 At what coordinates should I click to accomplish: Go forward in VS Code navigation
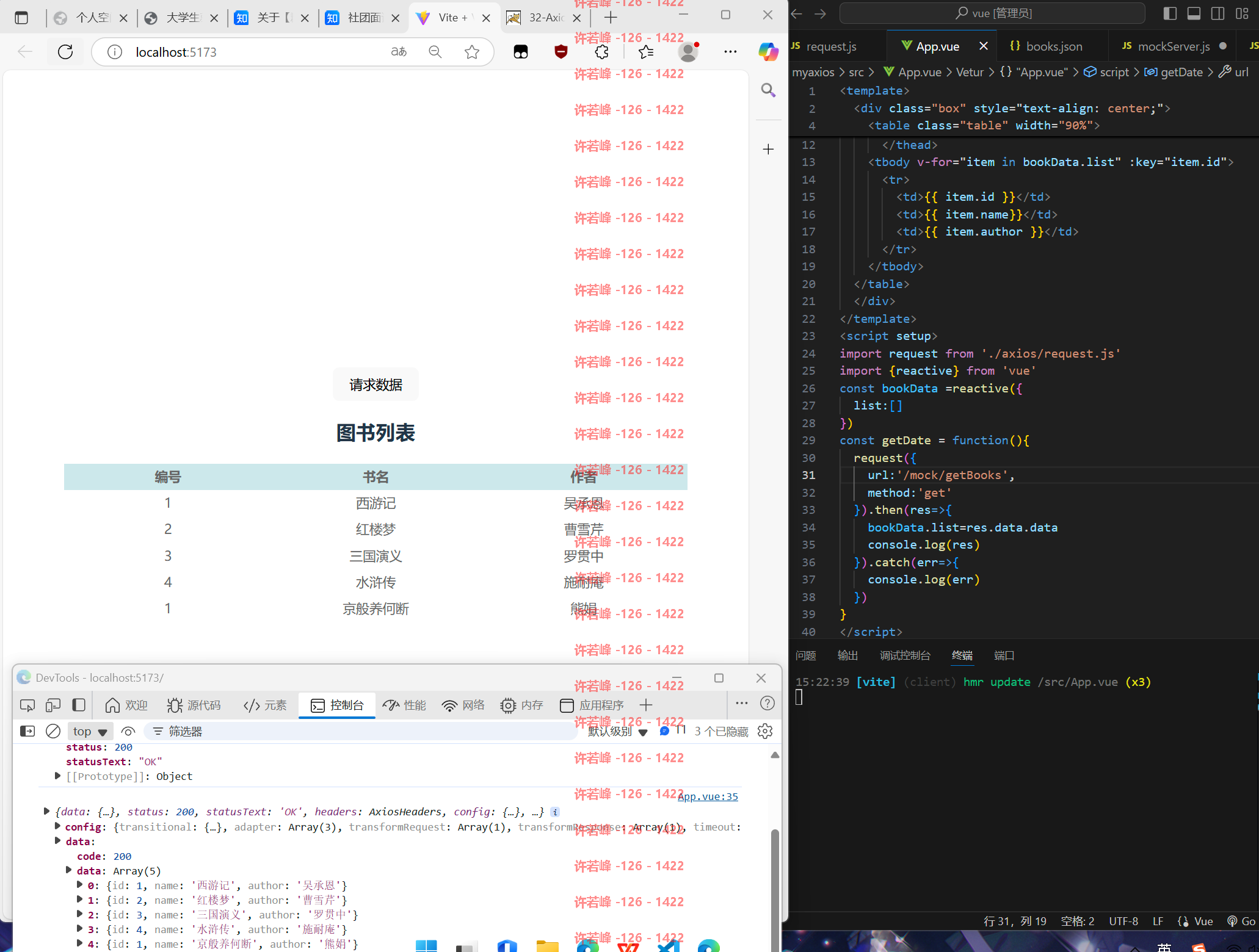[x=820, y=13]
